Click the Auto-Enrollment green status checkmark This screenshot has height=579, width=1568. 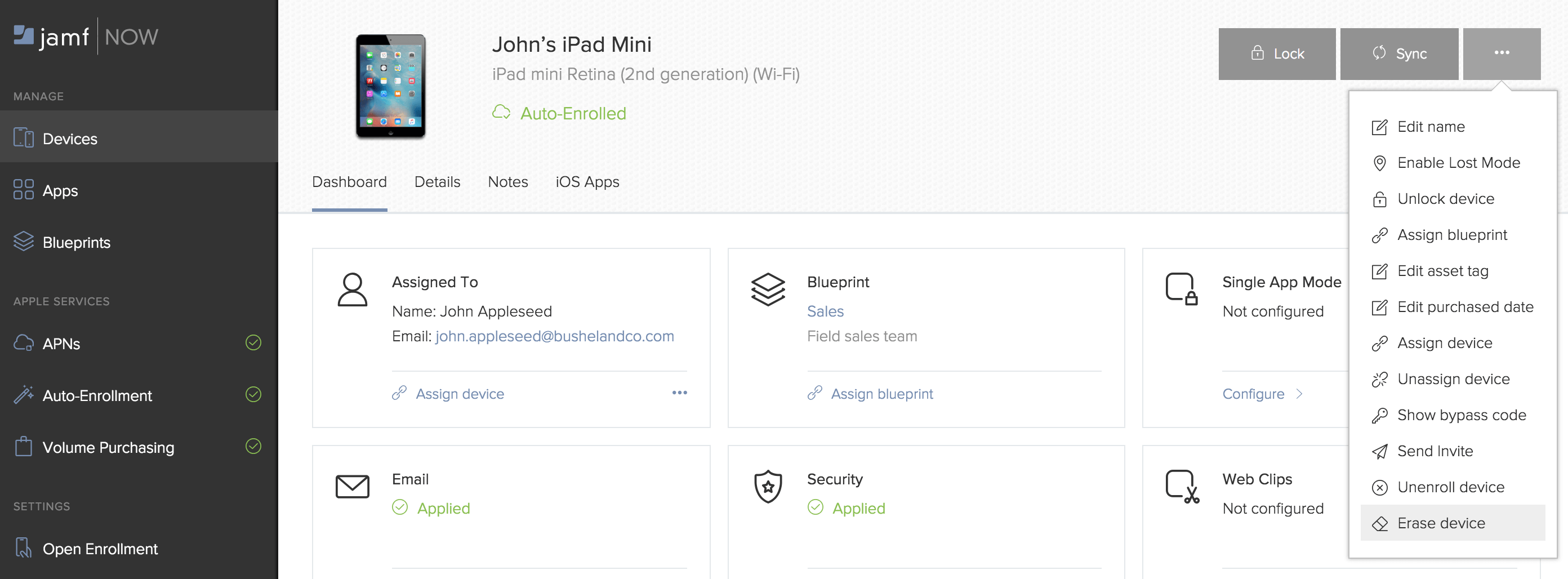point(253,394)
